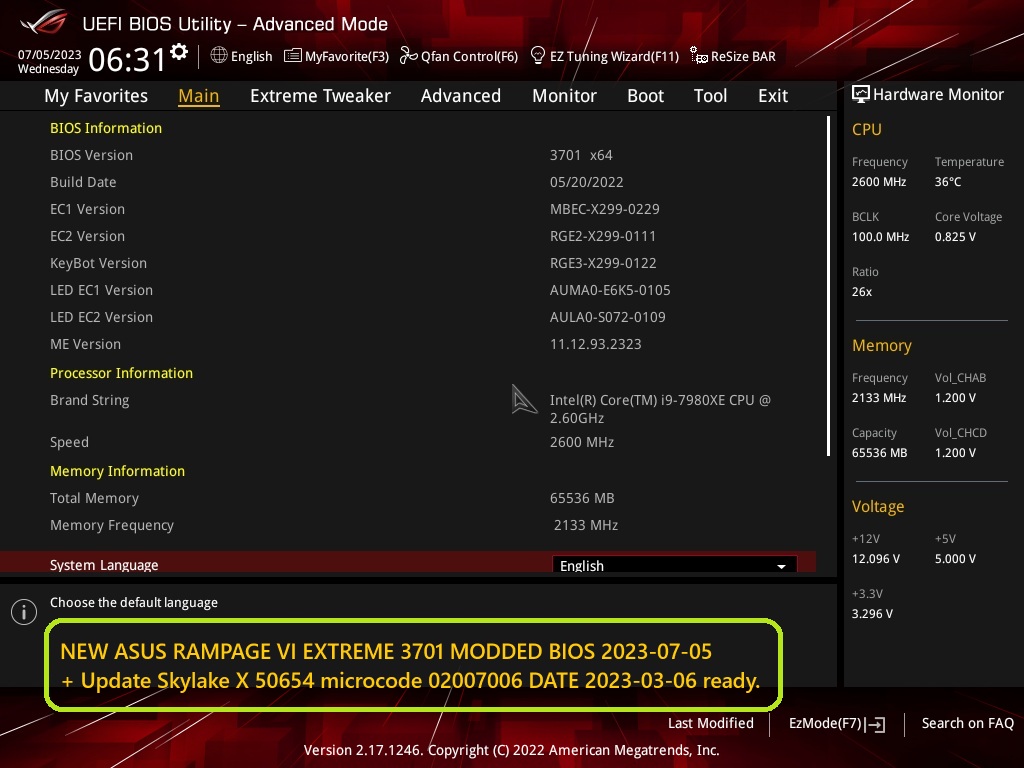Toggle the ReSize BAR option
Image resolution: width=1024 pixels, height=768 pixels.
[x=733, y=56]
